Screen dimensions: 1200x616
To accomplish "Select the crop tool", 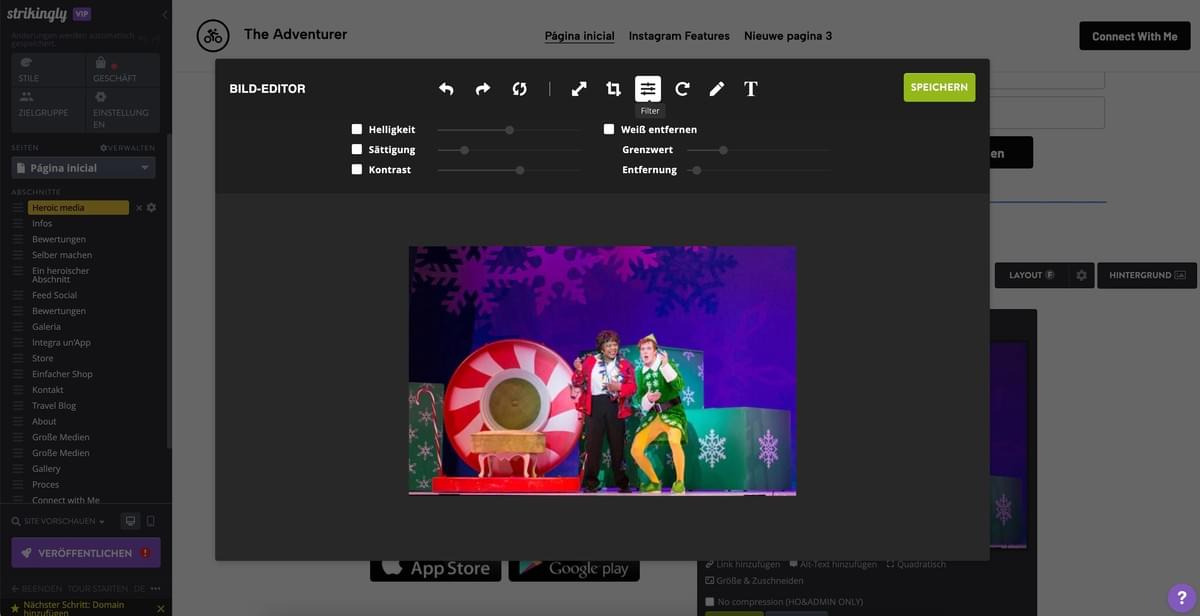I will coord(613,89).
